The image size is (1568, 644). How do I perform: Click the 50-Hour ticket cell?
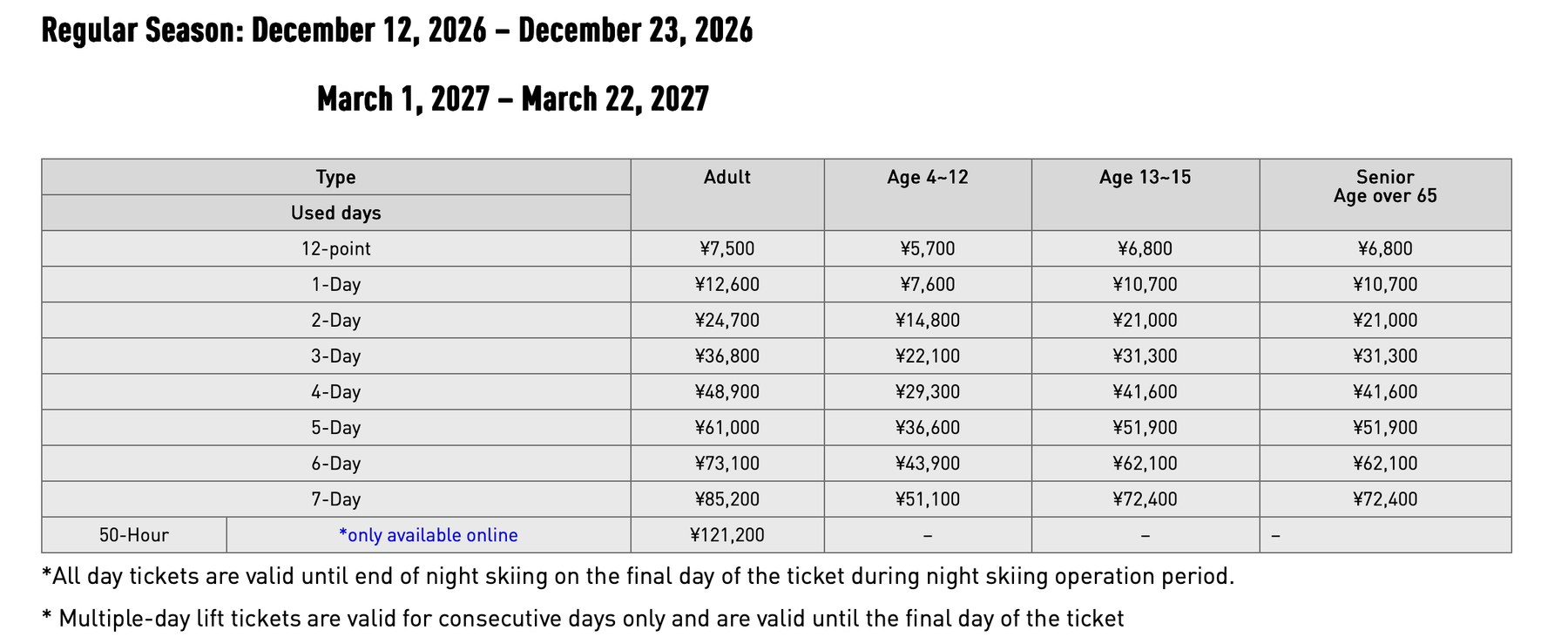click(x=133, y=535)
